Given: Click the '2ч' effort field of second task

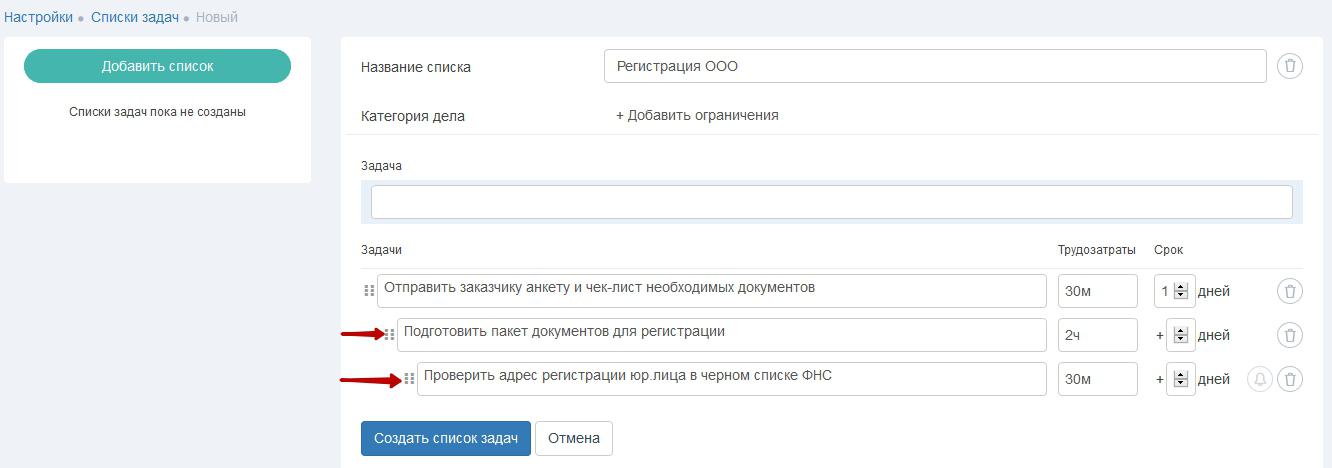Looking at the screenshot, I should tap(1098, 335).
